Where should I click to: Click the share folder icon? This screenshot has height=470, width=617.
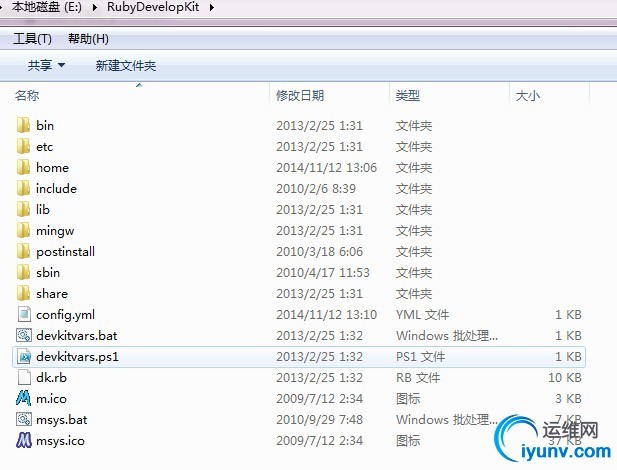(23, 293)
